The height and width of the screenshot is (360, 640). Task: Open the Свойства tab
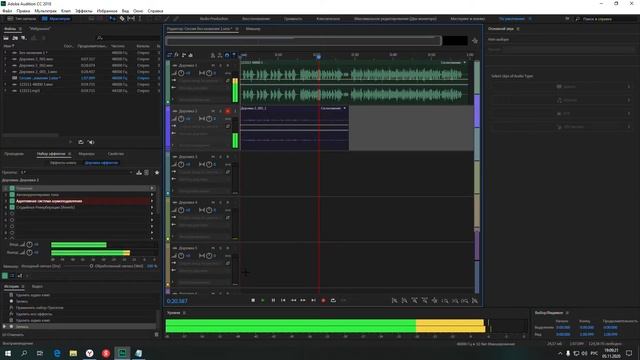pos(116,154)
